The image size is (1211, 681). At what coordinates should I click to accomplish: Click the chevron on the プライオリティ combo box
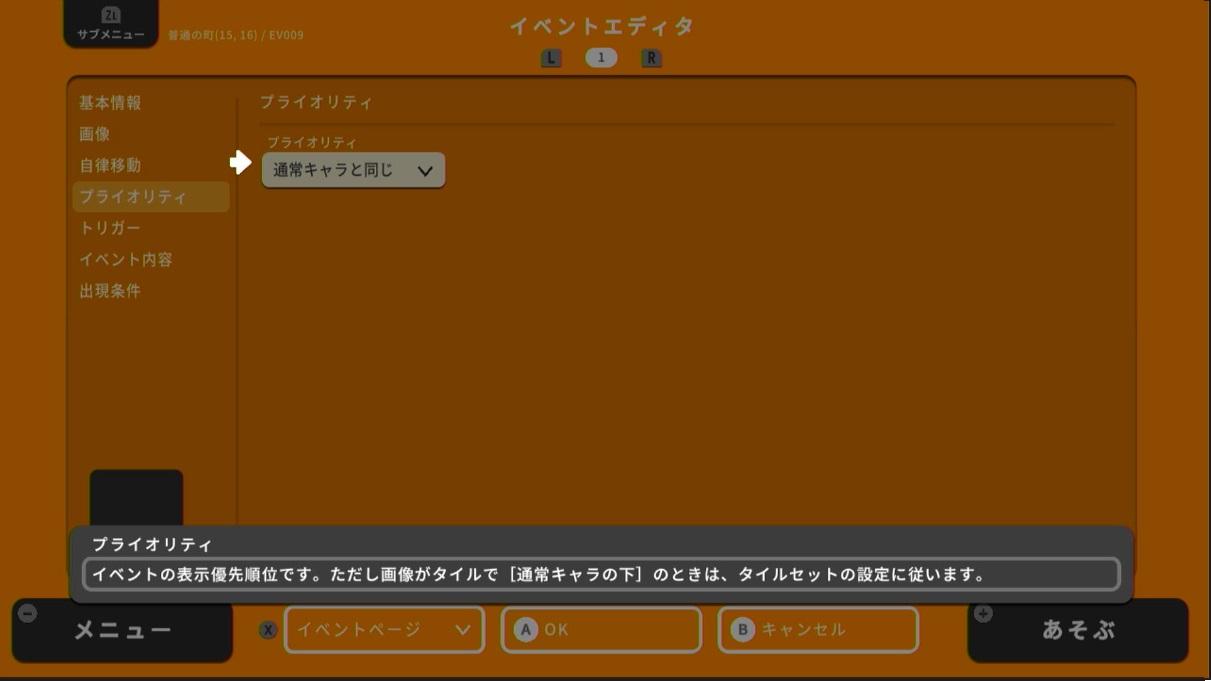[x=427, y=170]
